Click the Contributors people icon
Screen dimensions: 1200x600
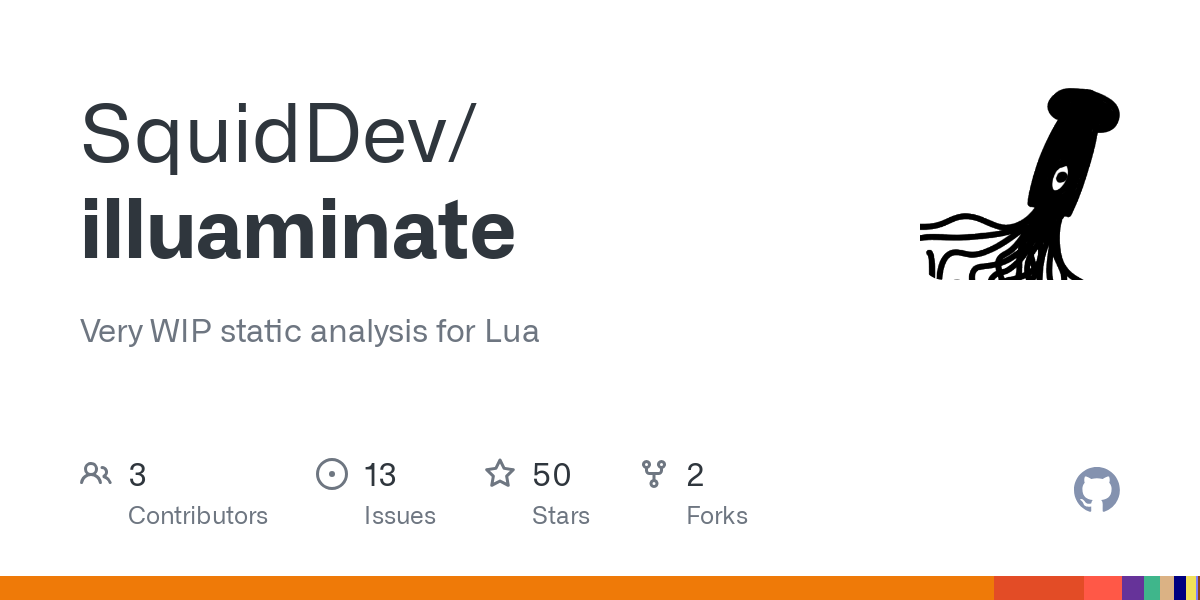[96, 474]
